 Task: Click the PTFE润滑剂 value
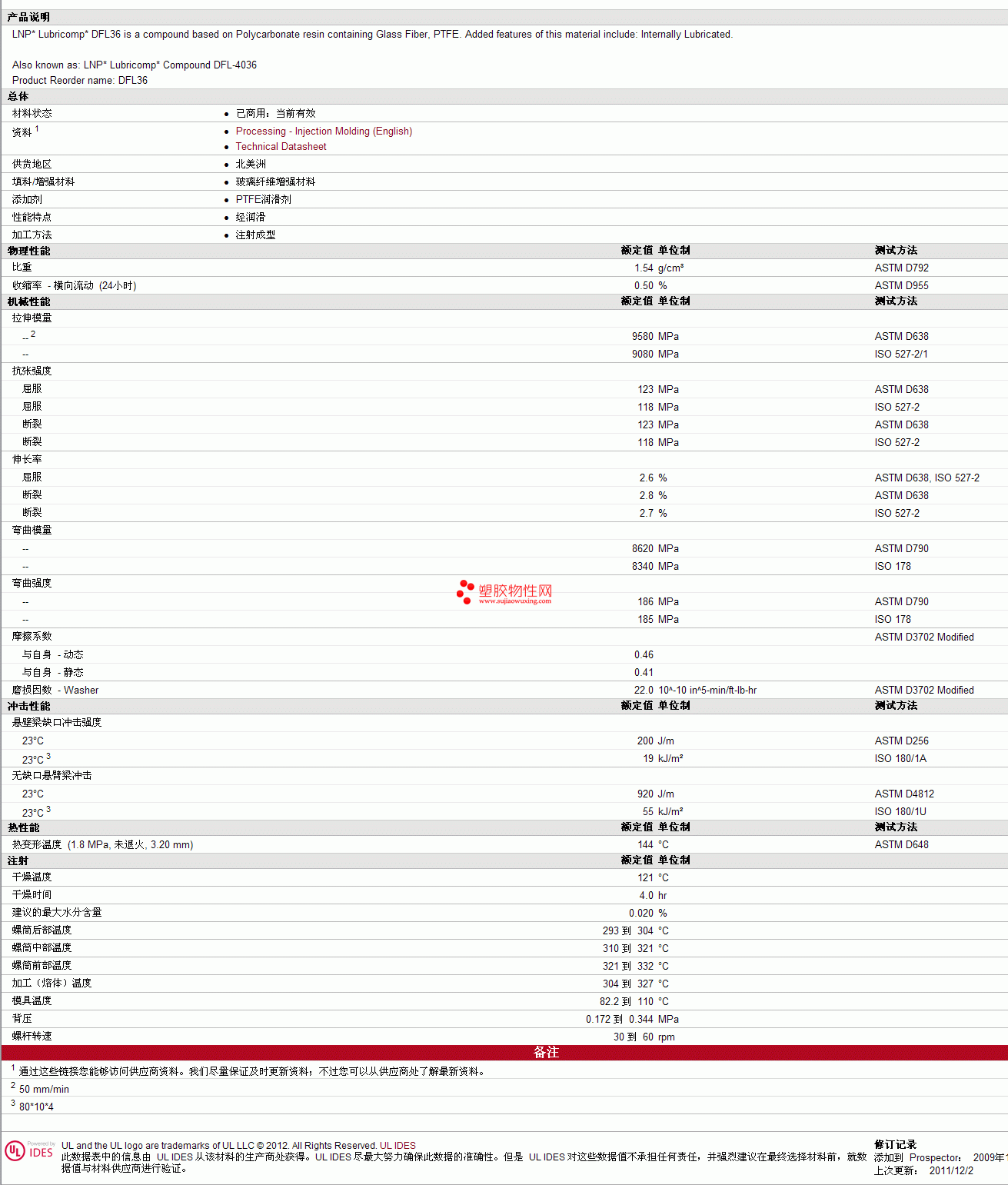264,200
